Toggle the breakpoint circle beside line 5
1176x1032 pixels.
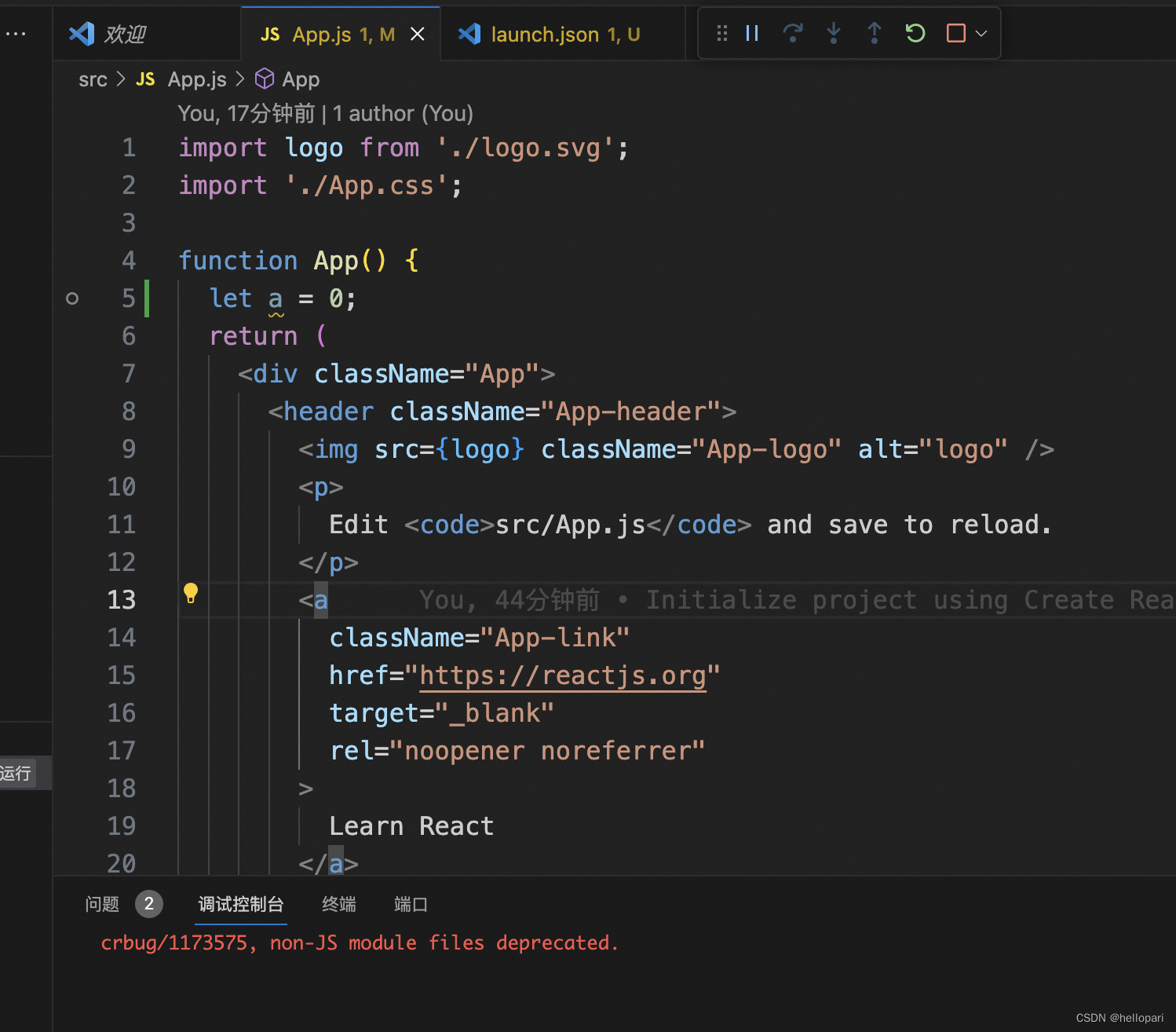tap(72, 298)
